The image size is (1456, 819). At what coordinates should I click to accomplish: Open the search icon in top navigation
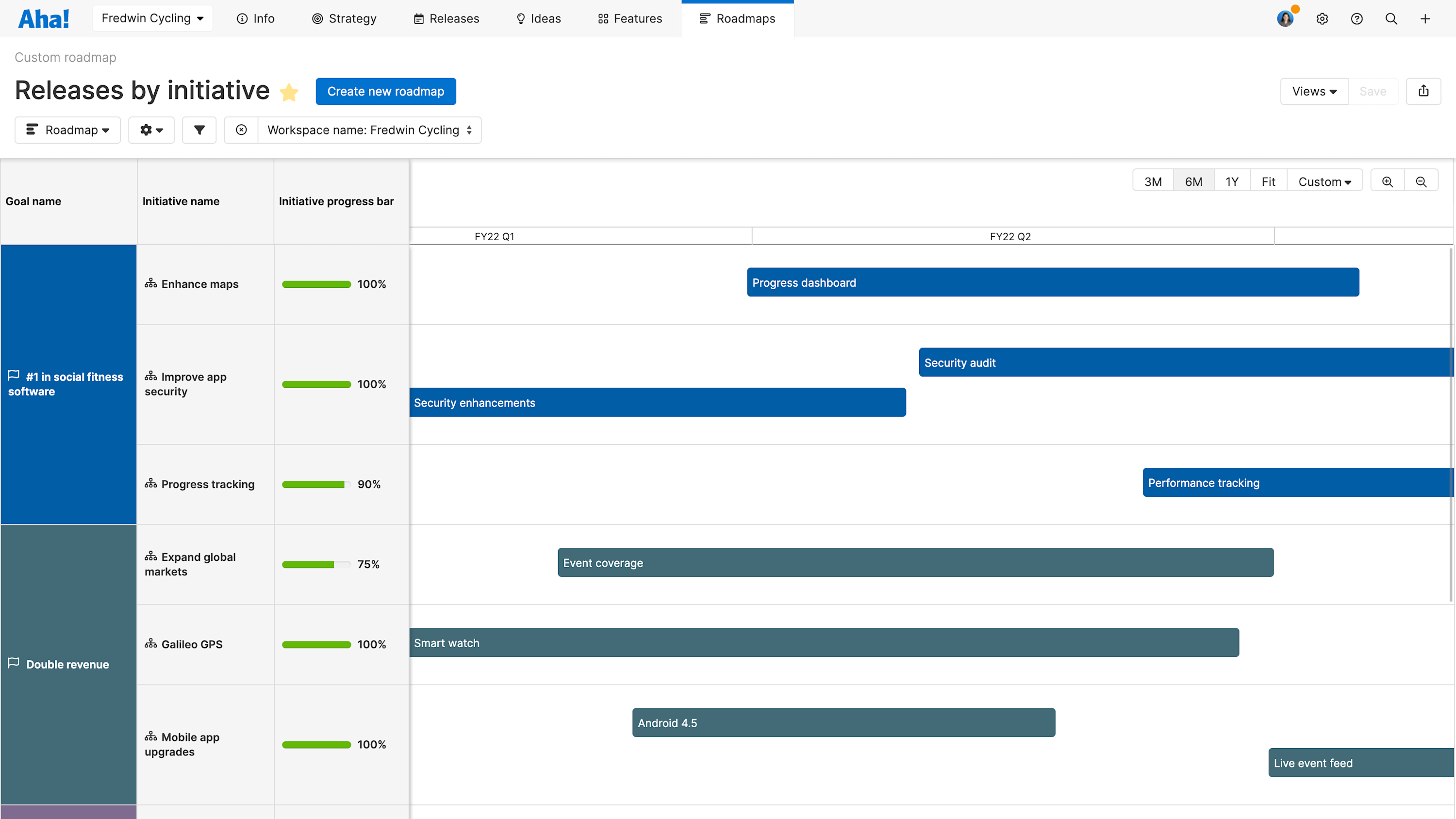[1391, 18]
